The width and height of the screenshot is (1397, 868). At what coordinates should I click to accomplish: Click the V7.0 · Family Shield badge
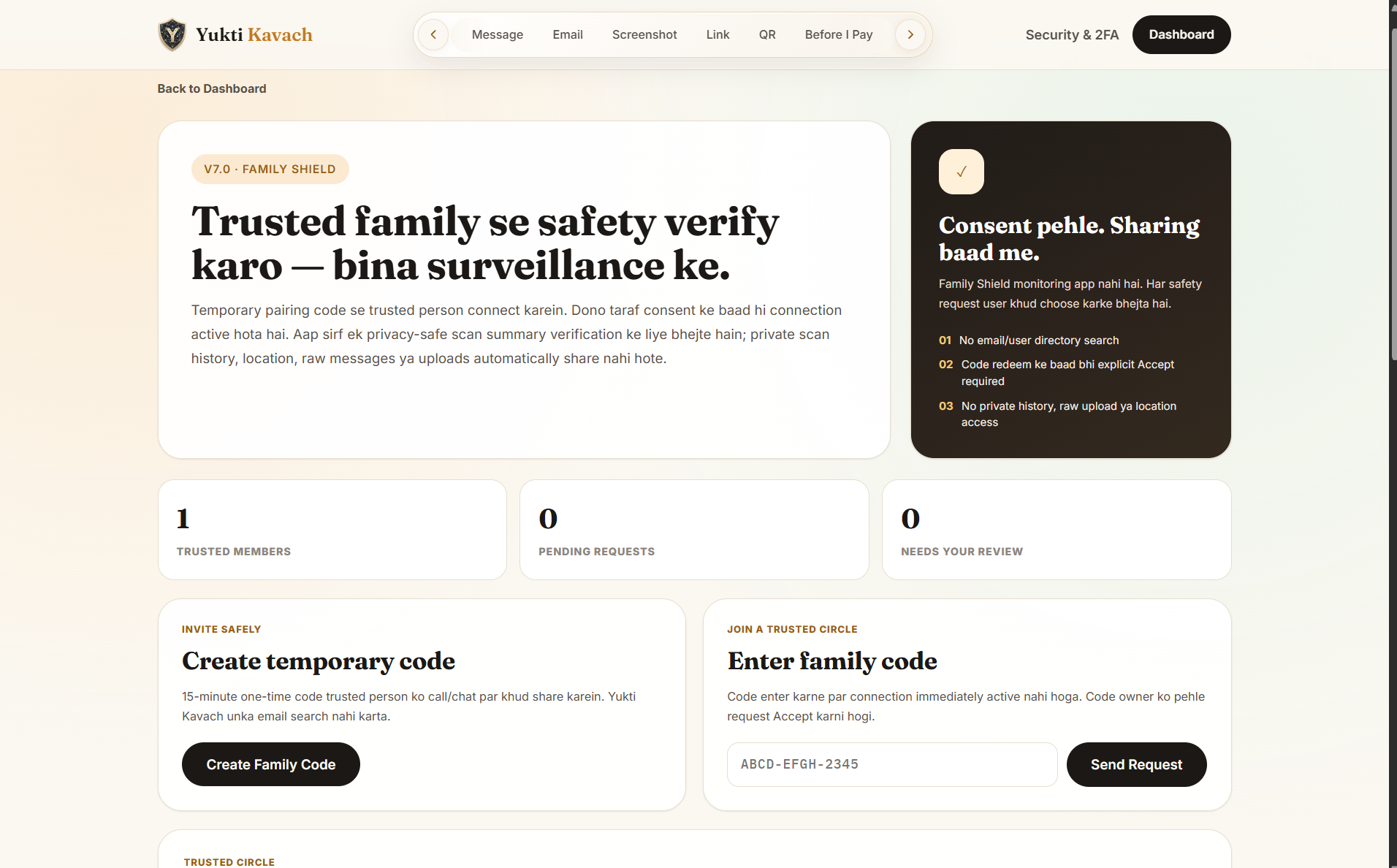click(x=270, y=169)
